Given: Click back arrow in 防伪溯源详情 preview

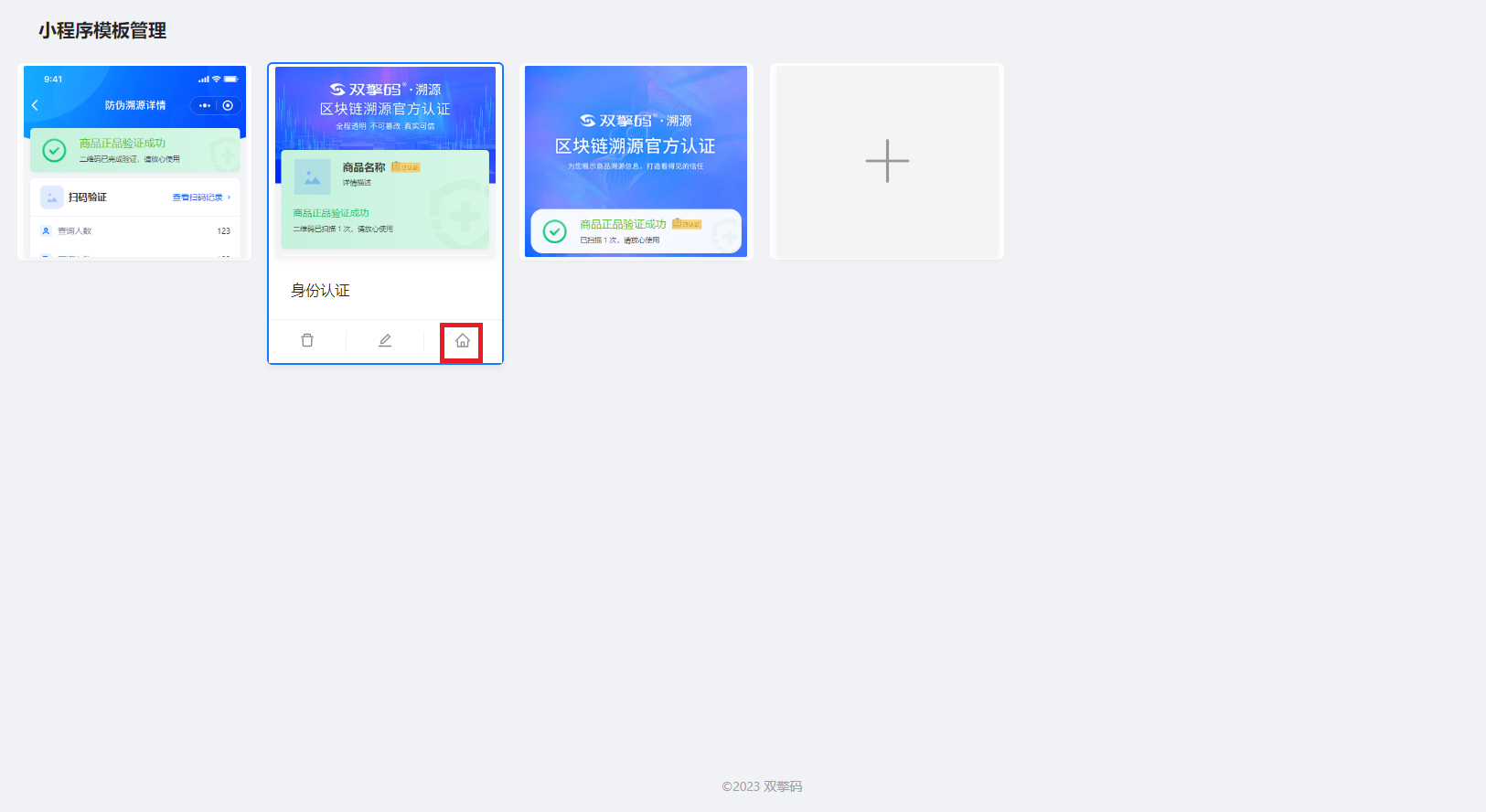Looking at the screenshot, I should pyautogui.click(x=36, y=105).
